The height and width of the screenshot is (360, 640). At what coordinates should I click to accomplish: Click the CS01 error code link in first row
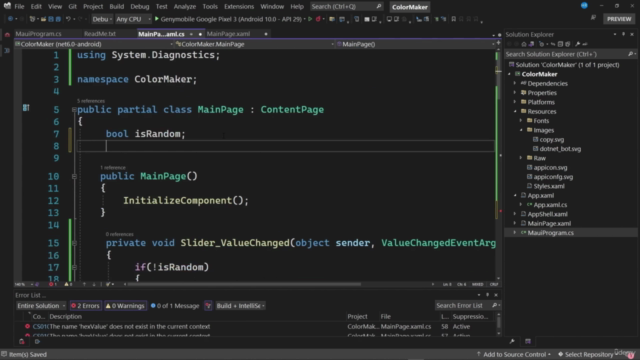coord(40,327)
